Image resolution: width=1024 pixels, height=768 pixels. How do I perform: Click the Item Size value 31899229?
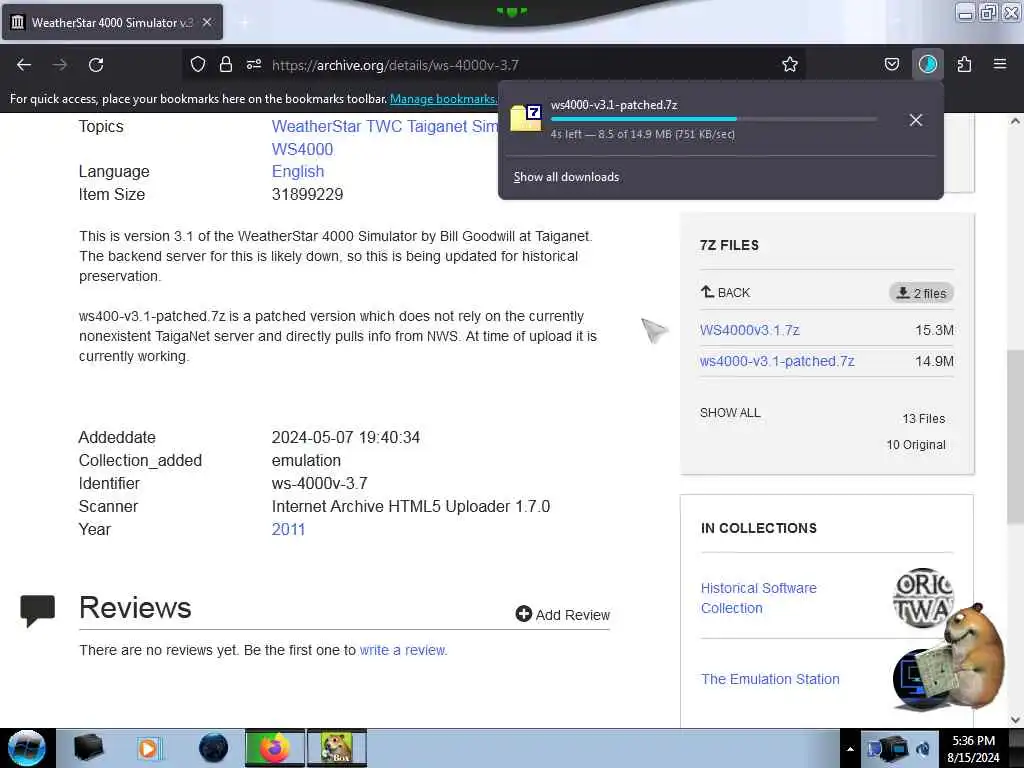(308, 194)
